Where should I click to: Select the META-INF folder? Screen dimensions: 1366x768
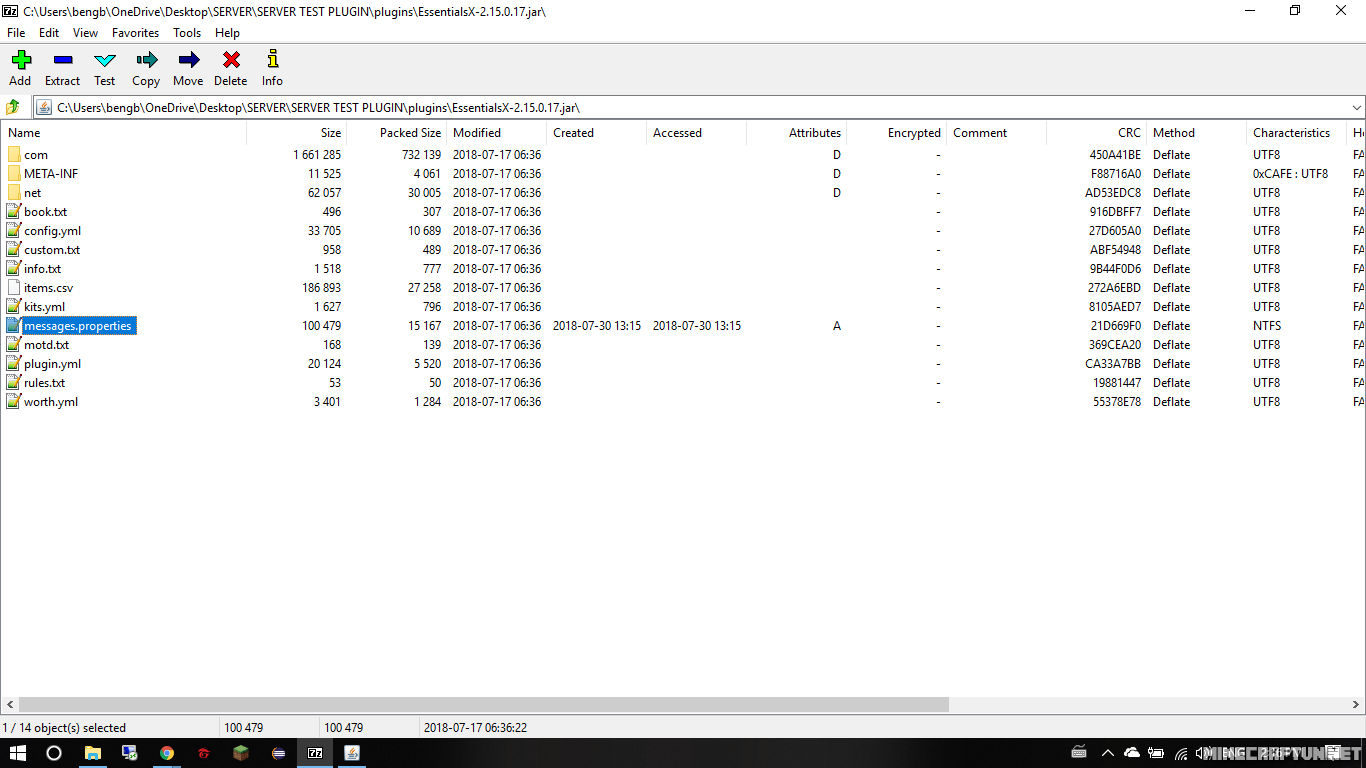pos(51,174)
